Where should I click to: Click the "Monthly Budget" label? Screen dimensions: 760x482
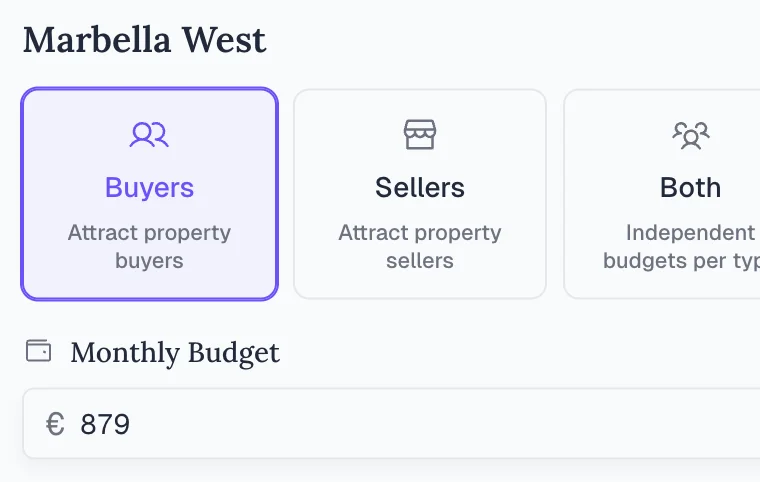coord(175,352)
